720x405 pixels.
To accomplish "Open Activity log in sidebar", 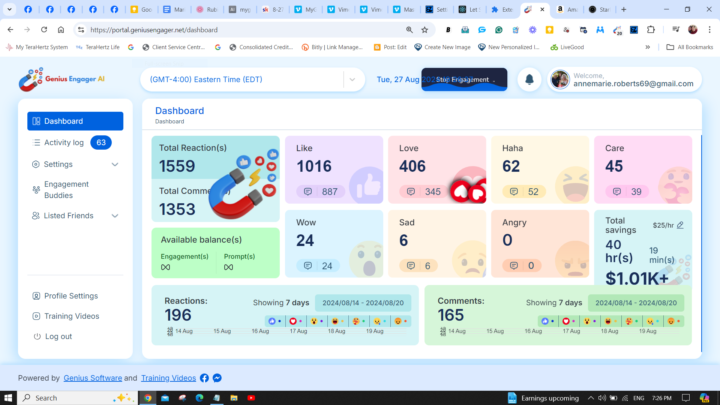I will pyautogui.click(x=64, y=143).
